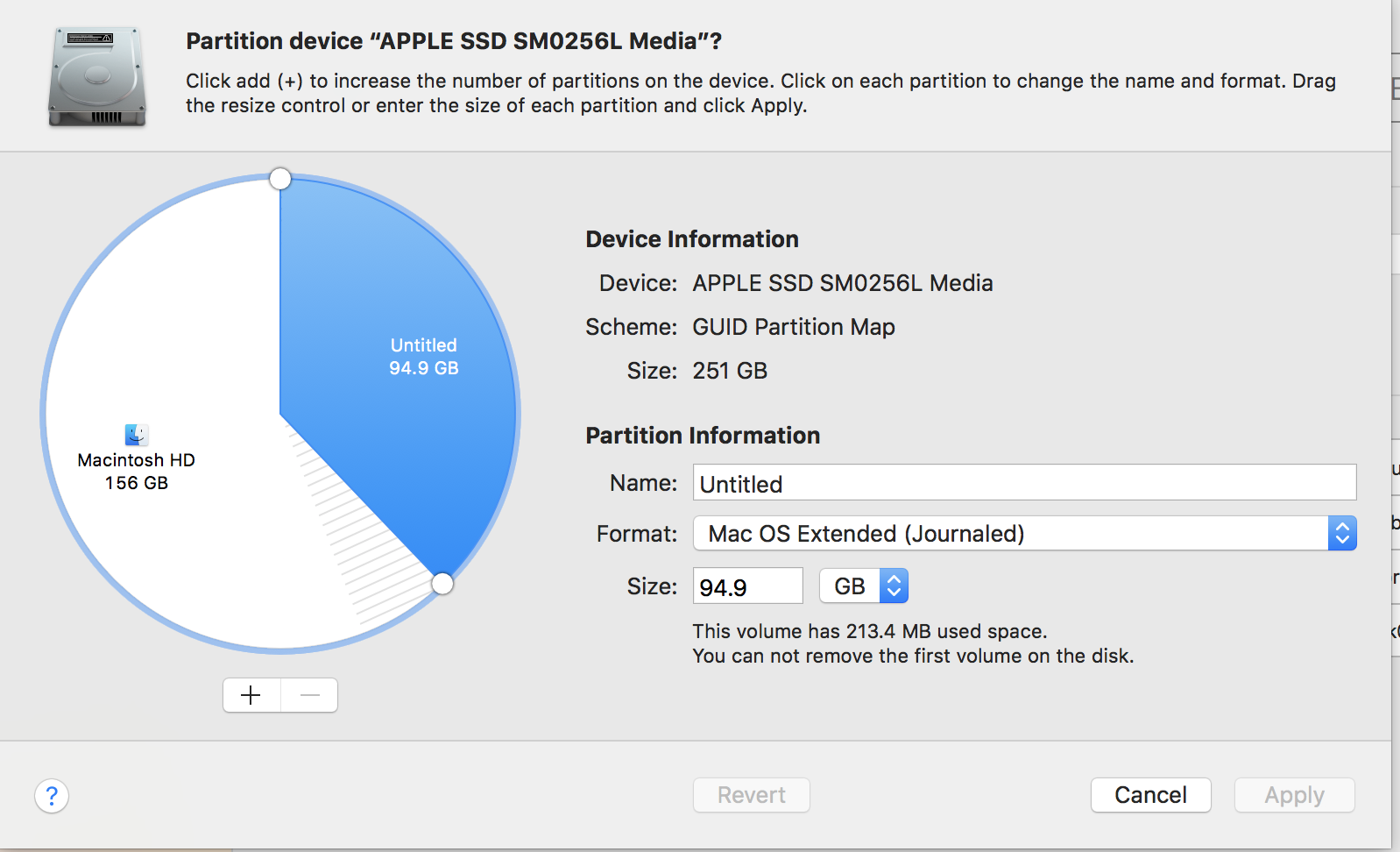The height and width of the screenshot is (852, 1400).
Task: Click the GUID Partition Map scheme text
Action: pyautogui.click(x=793, y=327)
